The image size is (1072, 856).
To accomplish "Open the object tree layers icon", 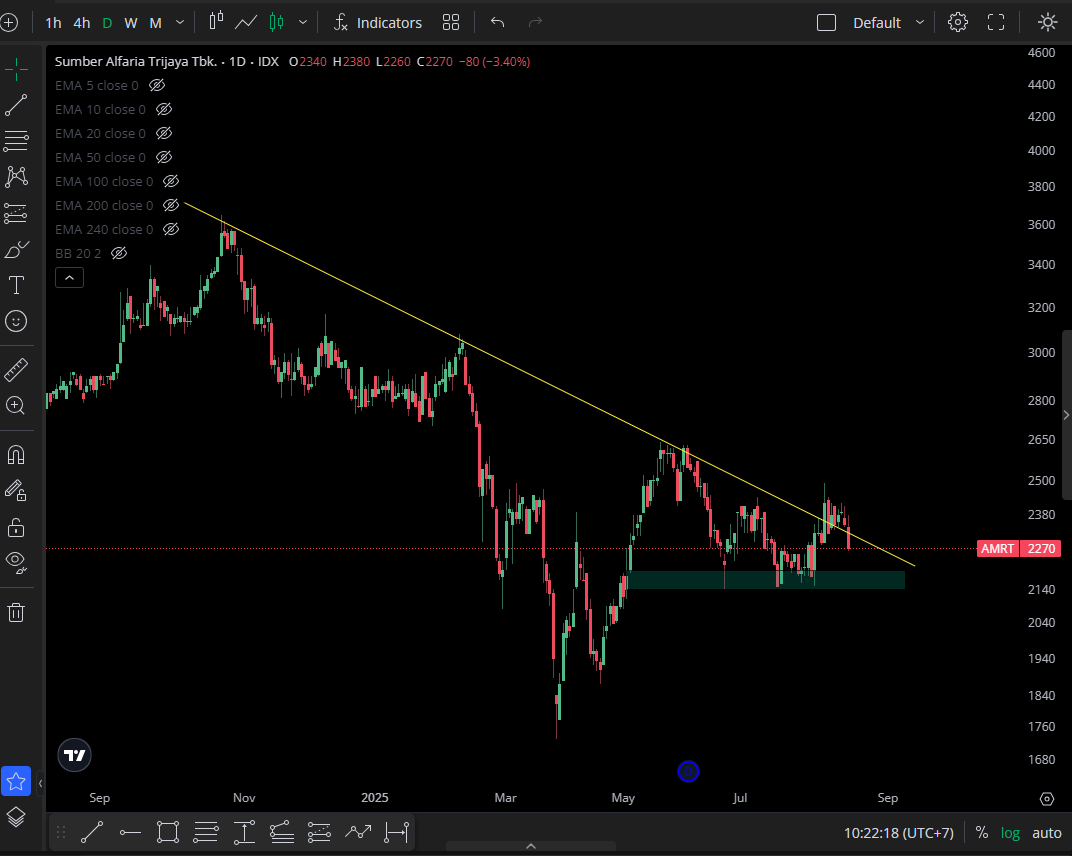I will (x=16, y=816).
